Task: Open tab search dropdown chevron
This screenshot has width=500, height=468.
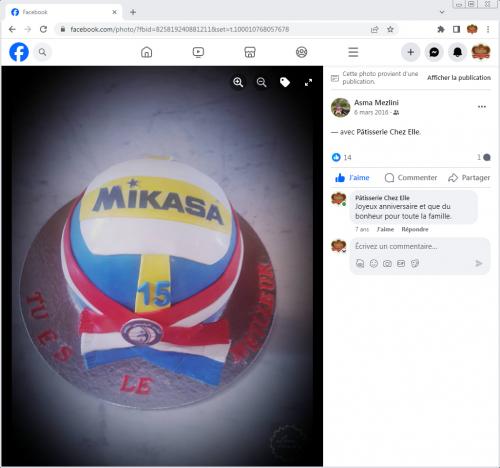Action: 442,12
